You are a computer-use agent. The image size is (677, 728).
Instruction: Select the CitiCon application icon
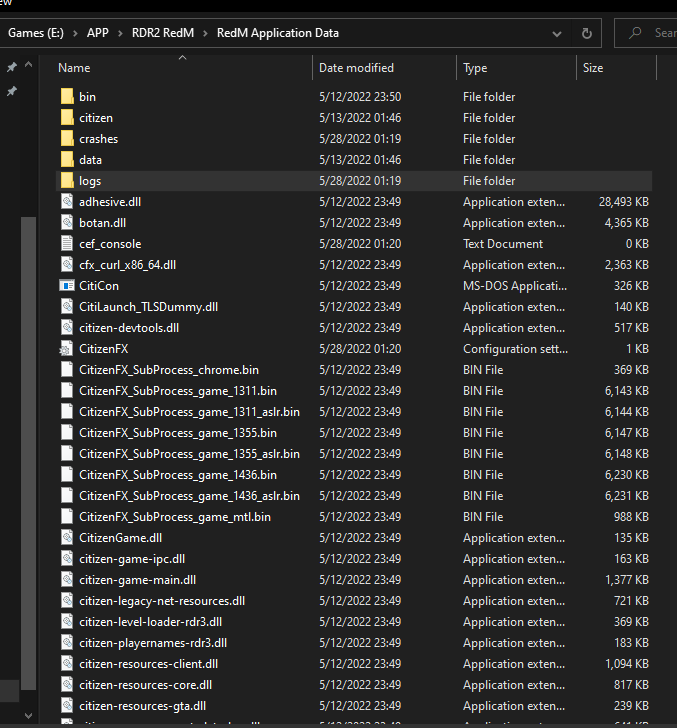tap(67, 286)
